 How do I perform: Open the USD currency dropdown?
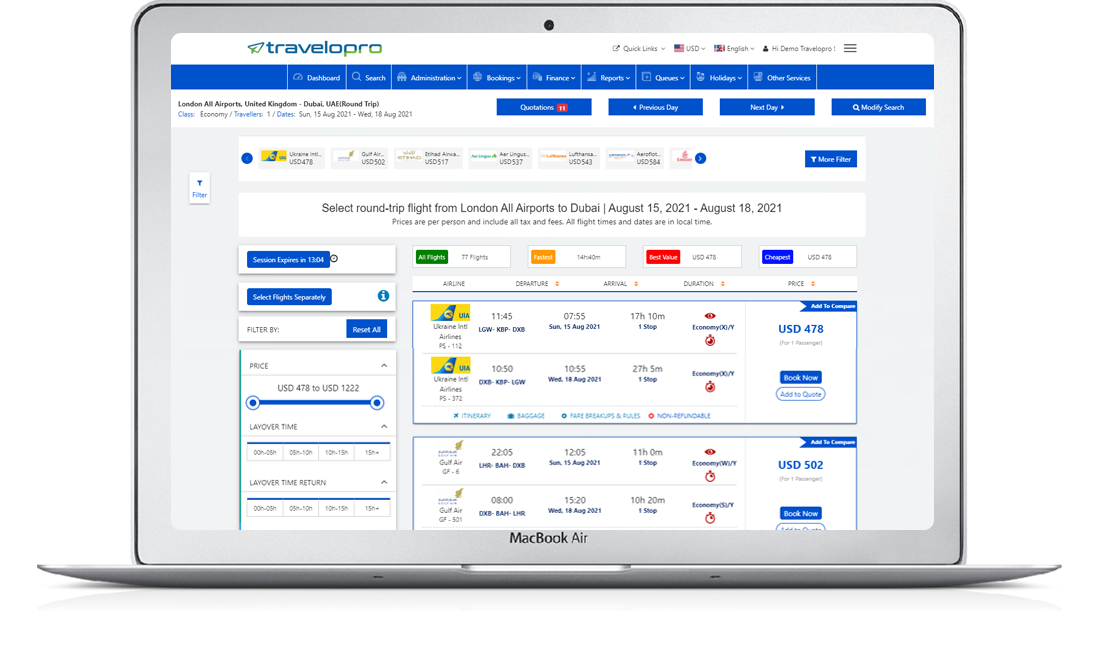coord(690,48)
